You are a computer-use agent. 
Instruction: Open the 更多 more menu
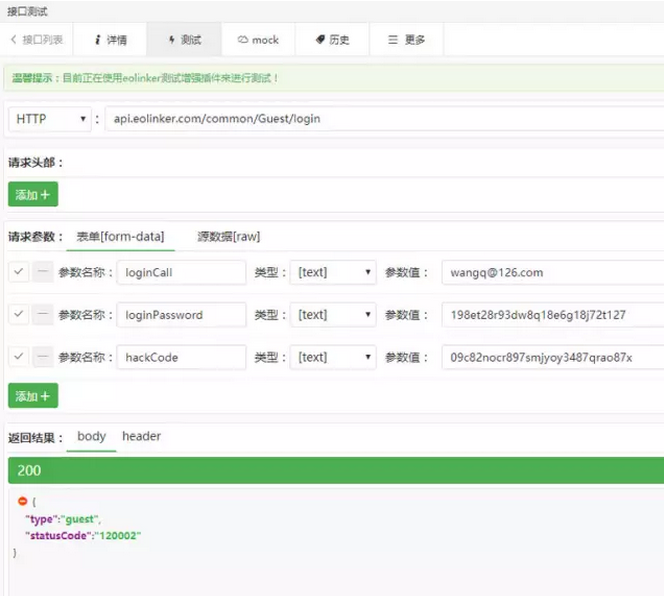click(407, 39)
